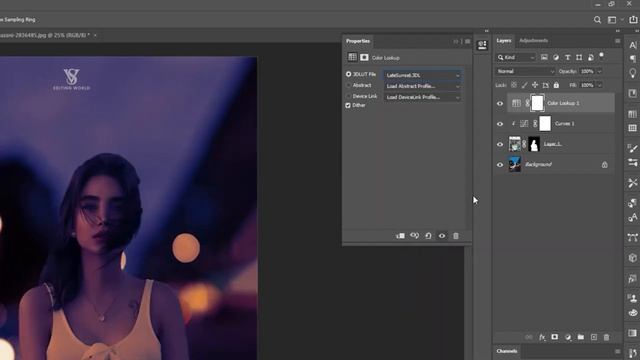The image size is (640, 360).
Task: Open the Normal blend mode dropdown
Action: click(525, 71)
